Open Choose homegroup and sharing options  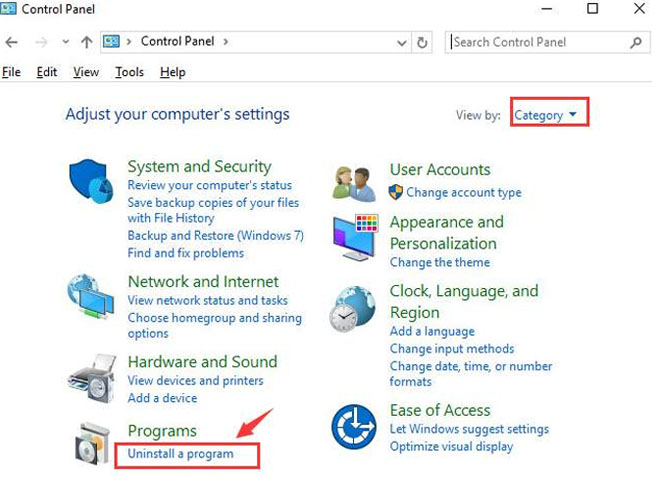tap(215, 325)
